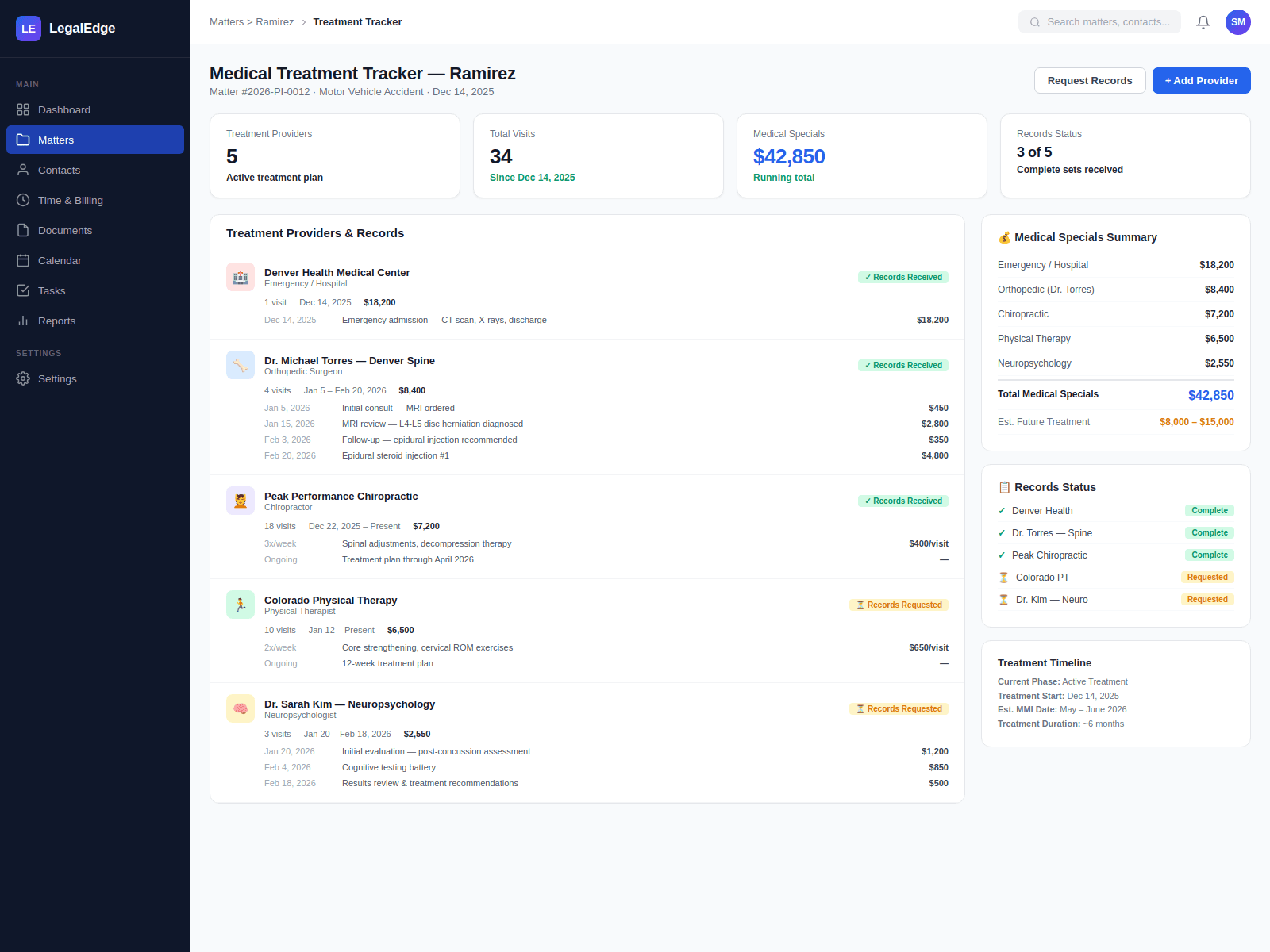Click the Records Status 3 of 5 card
The width and height of the screenshot is (1270, 952).
[x=1126, y=155]
